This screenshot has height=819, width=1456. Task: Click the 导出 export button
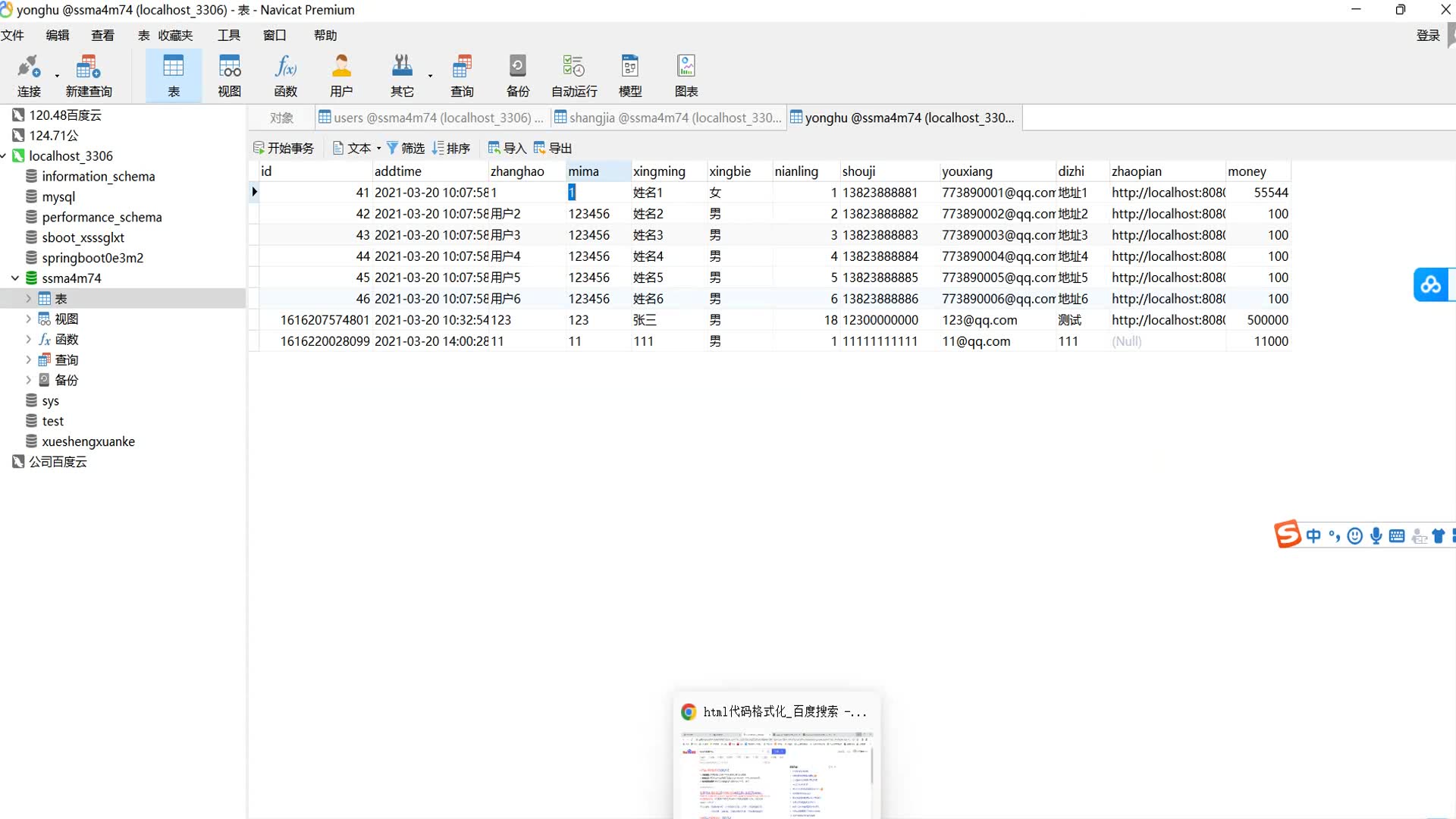point(553,148)
